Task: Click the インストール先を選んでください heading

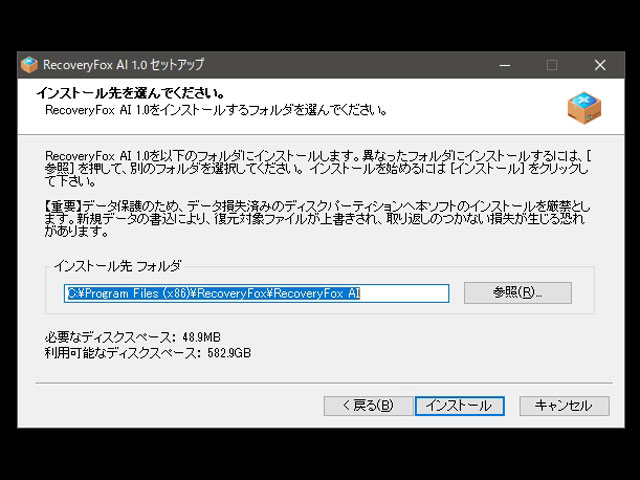Action: tap(130, 93)
